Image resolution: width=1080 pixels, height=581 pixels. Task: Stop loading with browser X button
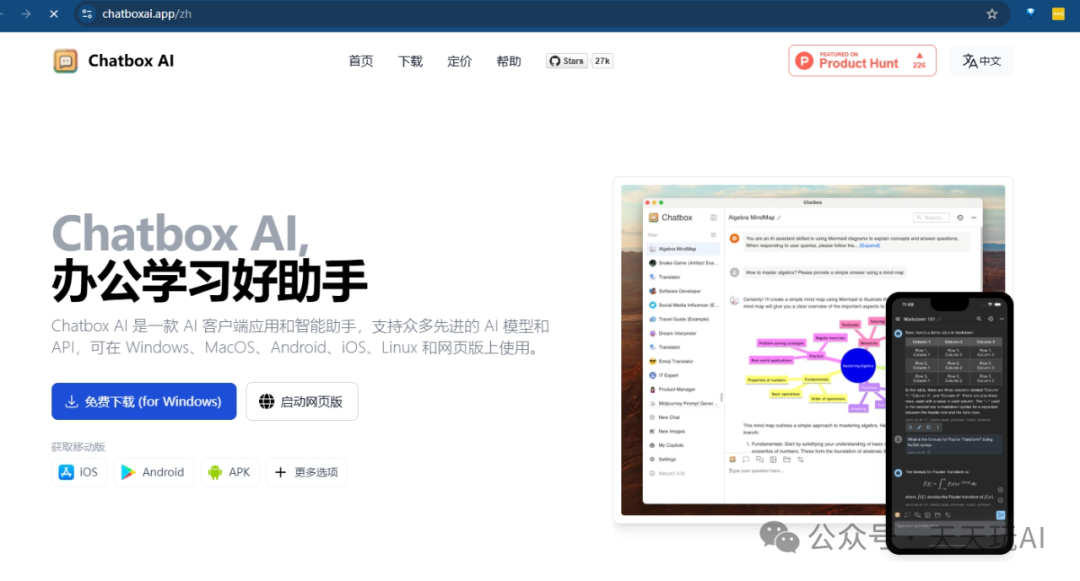pos(54,14)
